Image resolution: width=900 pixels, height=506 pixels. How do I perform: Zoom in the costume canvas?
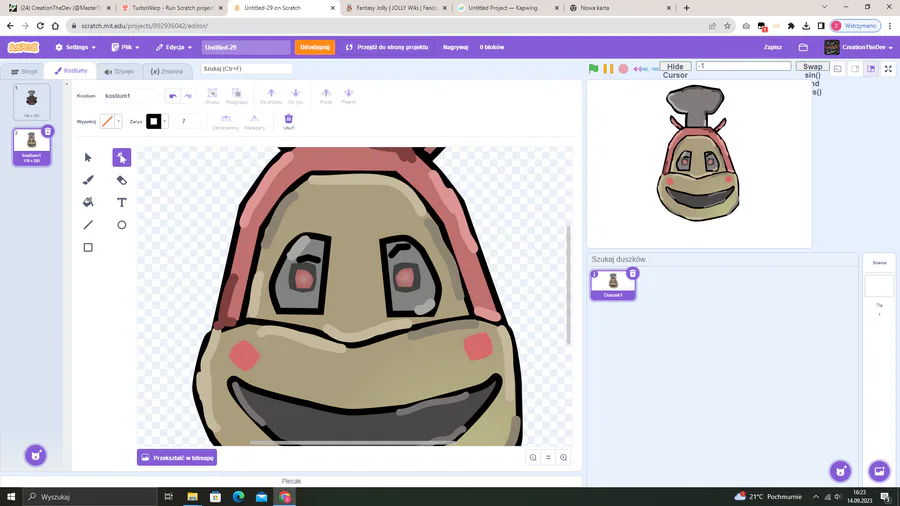[564, 458]
